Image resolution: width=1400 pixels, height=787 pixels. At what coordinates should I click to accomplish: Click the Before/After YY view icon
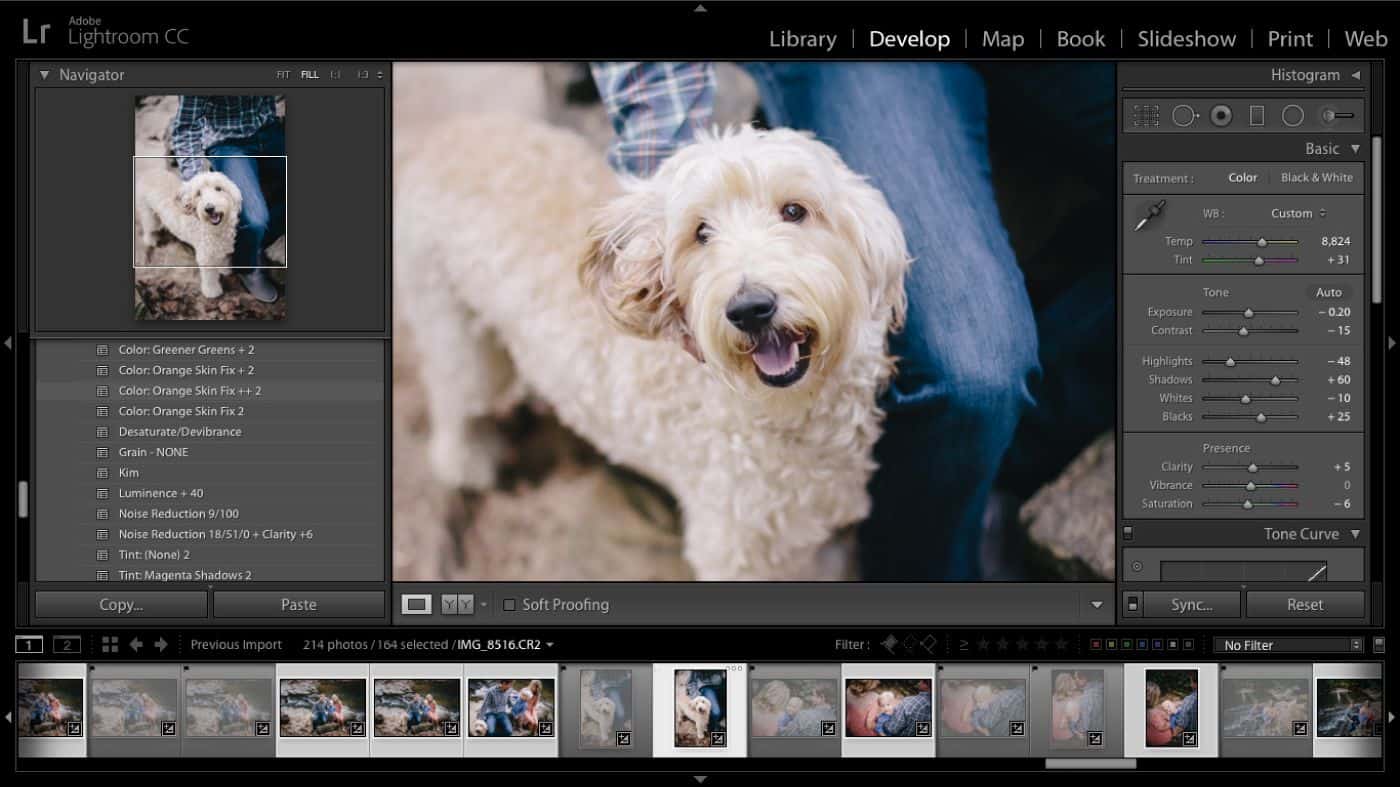click(457, 604)
